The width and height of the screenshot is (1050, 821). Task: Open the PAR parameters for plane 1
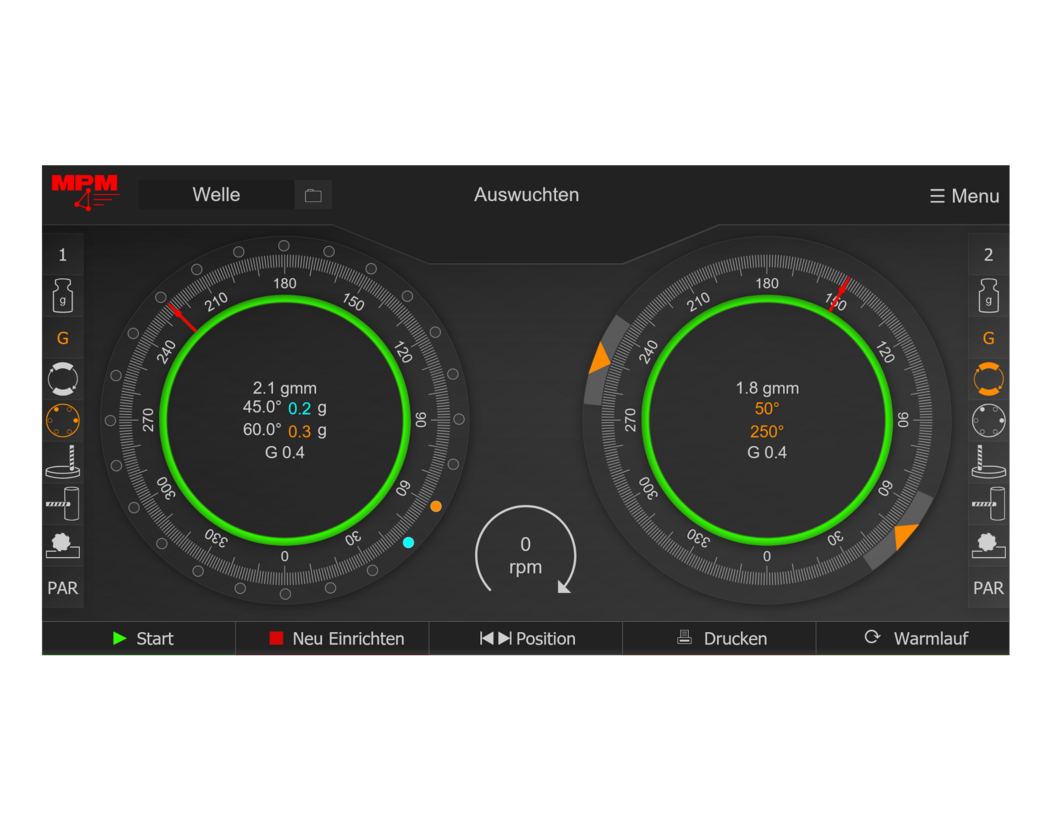click(63, 588)
